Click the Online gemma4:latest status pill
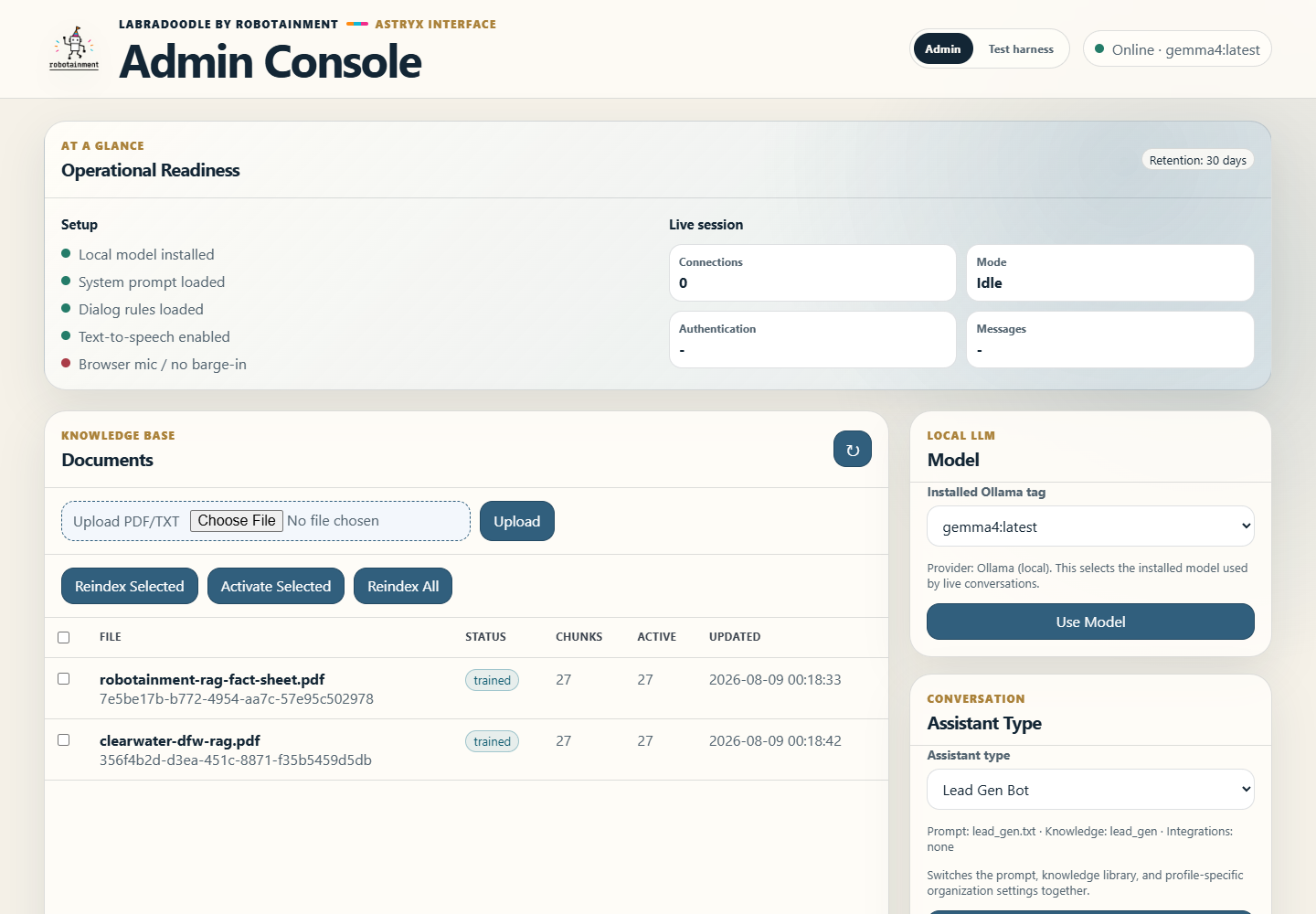Viewport: 1316px width, 914px height. click(1177, 49)
